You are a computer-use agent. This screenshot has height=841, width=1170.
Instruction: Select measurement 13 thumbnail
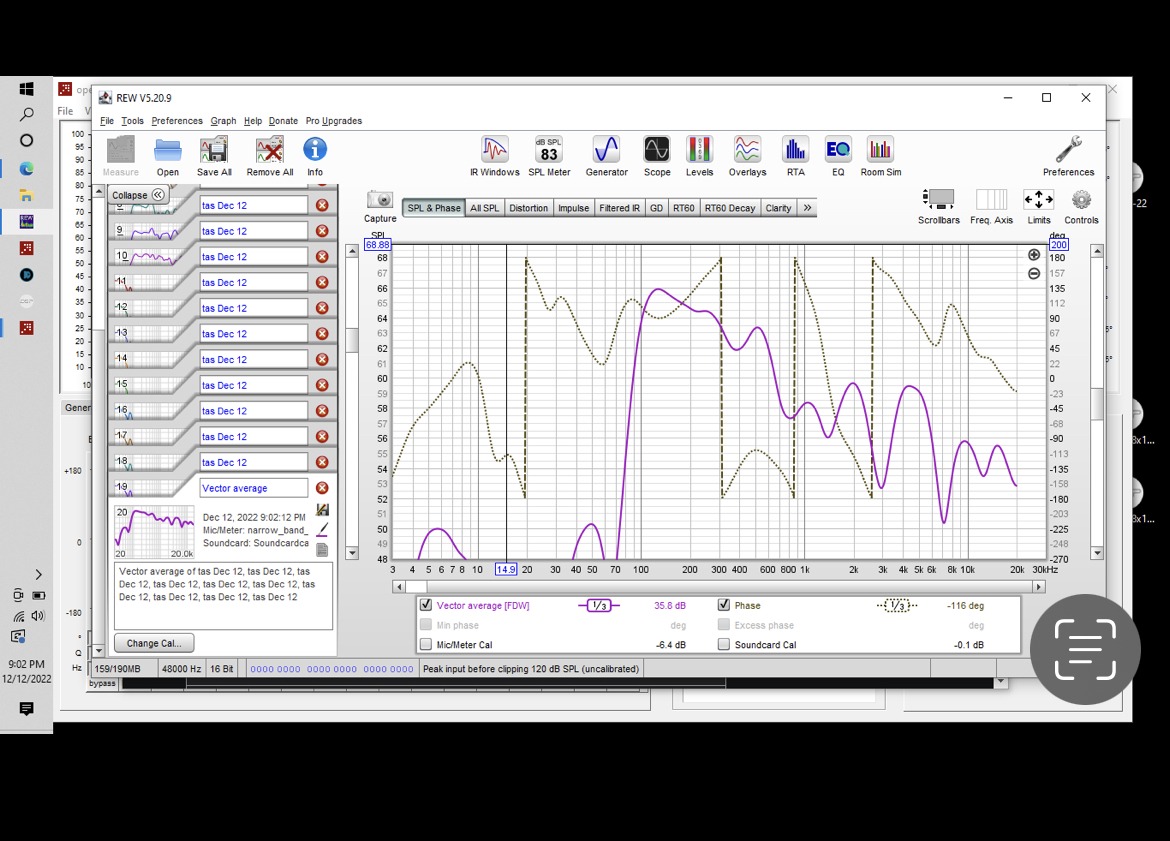(x=146, y=334)
